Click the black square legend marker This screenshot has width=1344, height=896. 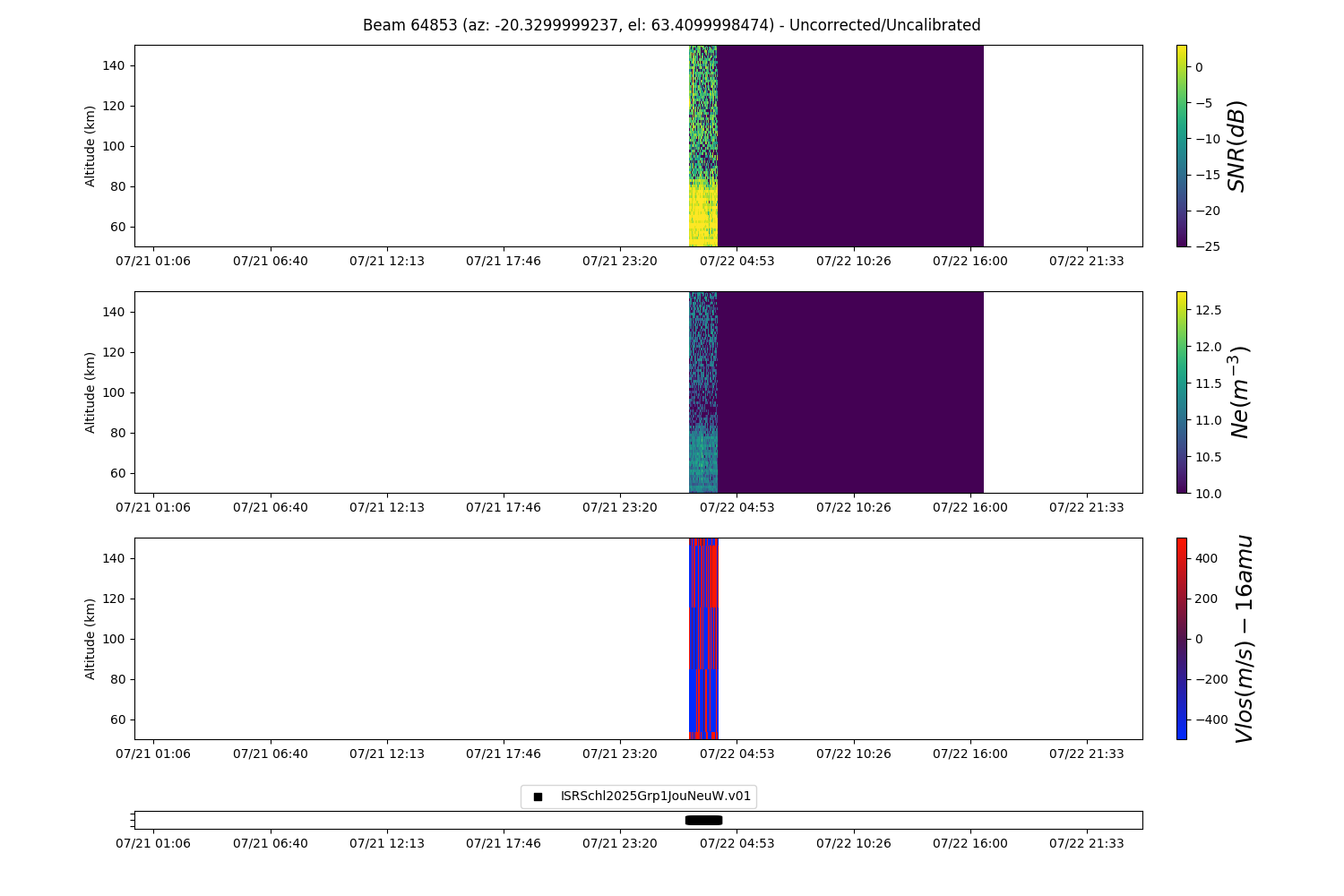538,797
